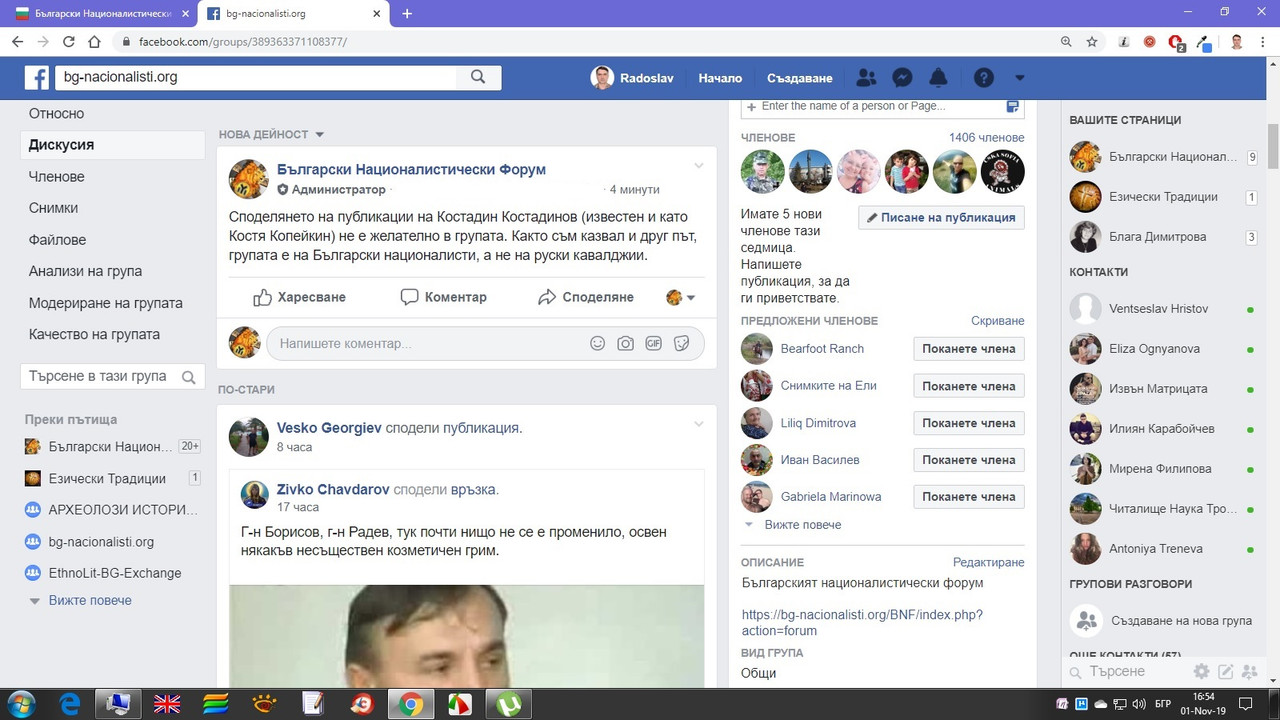Add a GIF to the comment

653,343
